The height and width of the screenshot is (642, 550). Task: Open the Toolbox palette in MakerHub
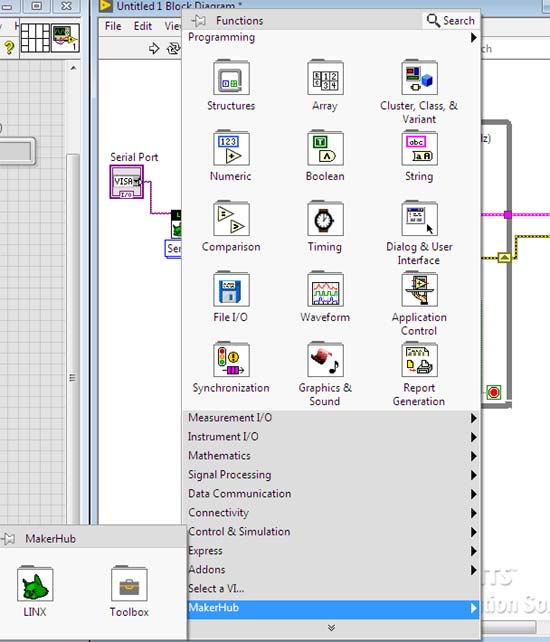129,584
